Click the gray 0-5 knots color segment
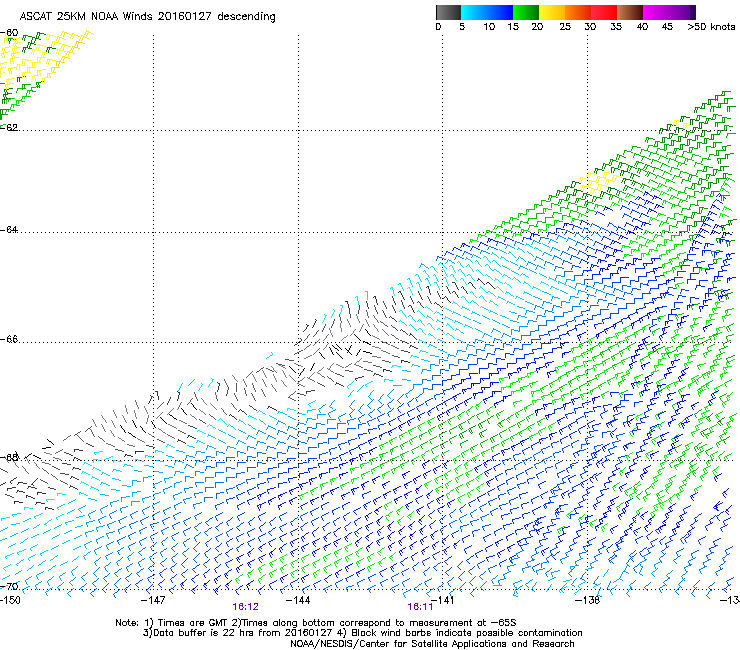740x650 pixels. tap(448, 12)
